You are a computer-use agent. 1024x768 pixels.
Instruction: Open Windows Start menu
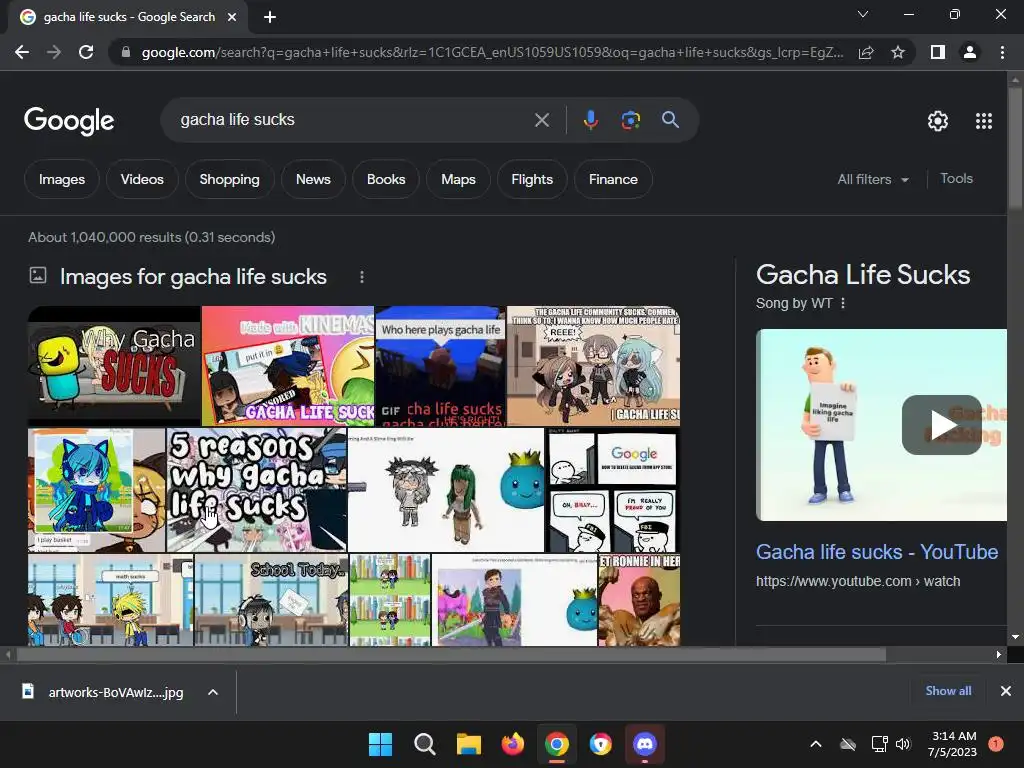point(380,744)
